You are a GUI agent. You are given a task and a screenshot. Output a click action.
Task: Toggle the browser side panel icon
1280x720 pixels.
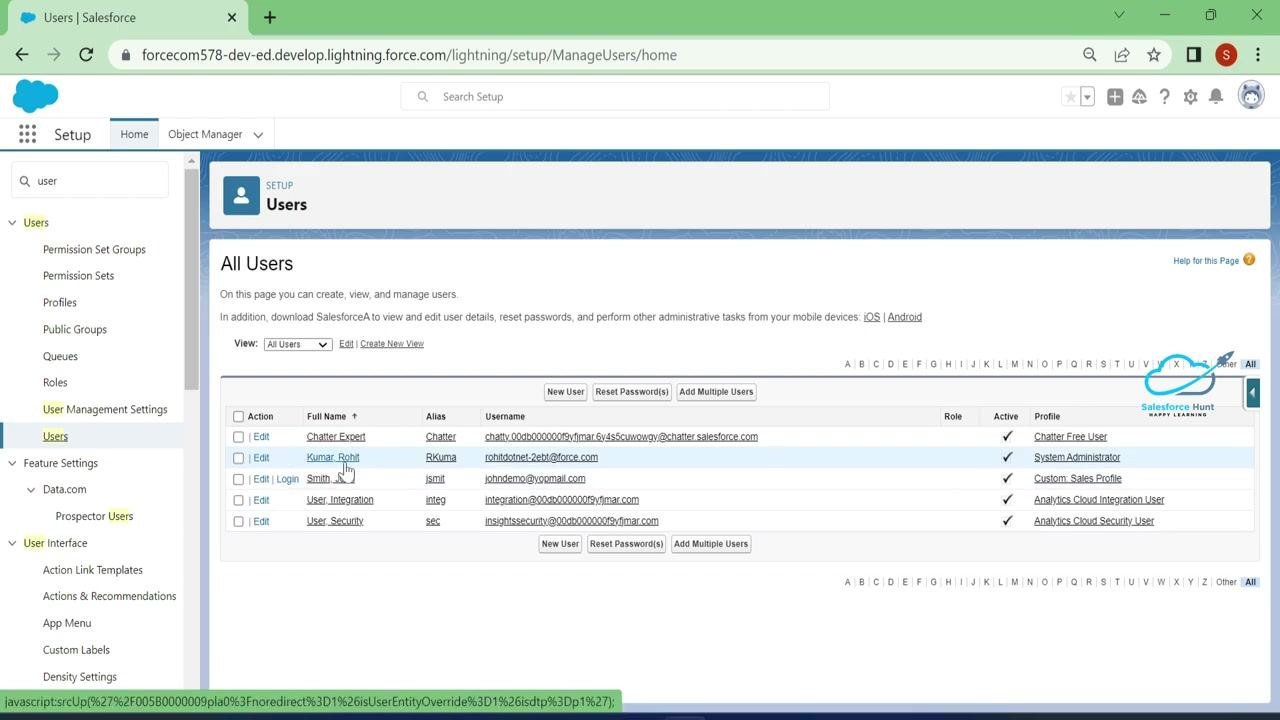[x=1193, y=55]
